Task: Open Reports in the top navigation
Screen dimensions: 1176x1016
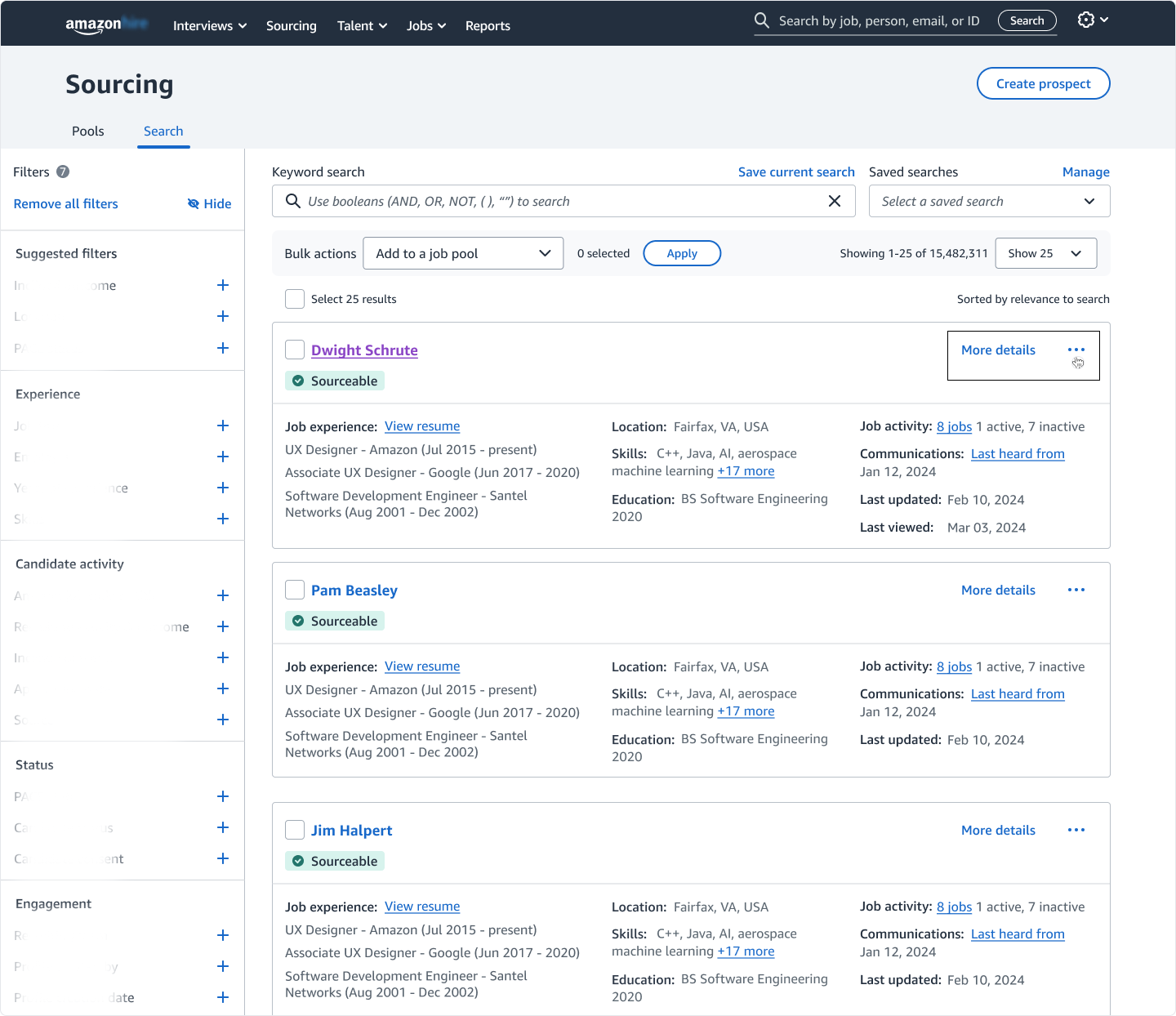Action: (488, 25)
